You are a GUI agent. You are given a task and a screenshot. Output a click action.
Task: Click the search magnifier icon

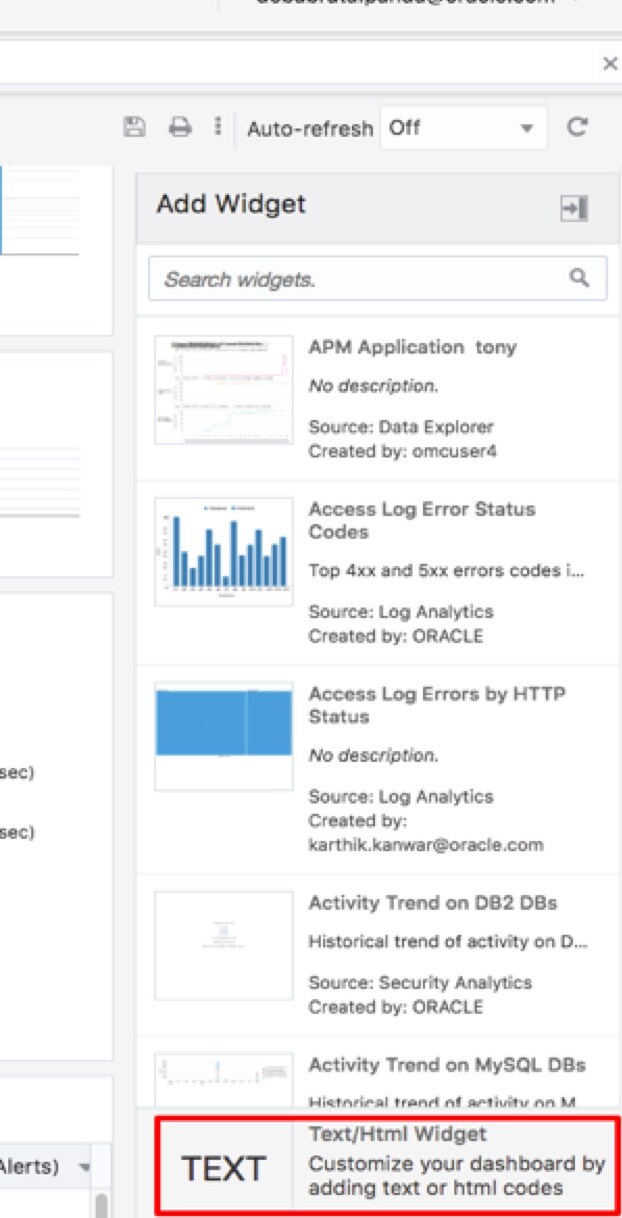tap(579, 278)
